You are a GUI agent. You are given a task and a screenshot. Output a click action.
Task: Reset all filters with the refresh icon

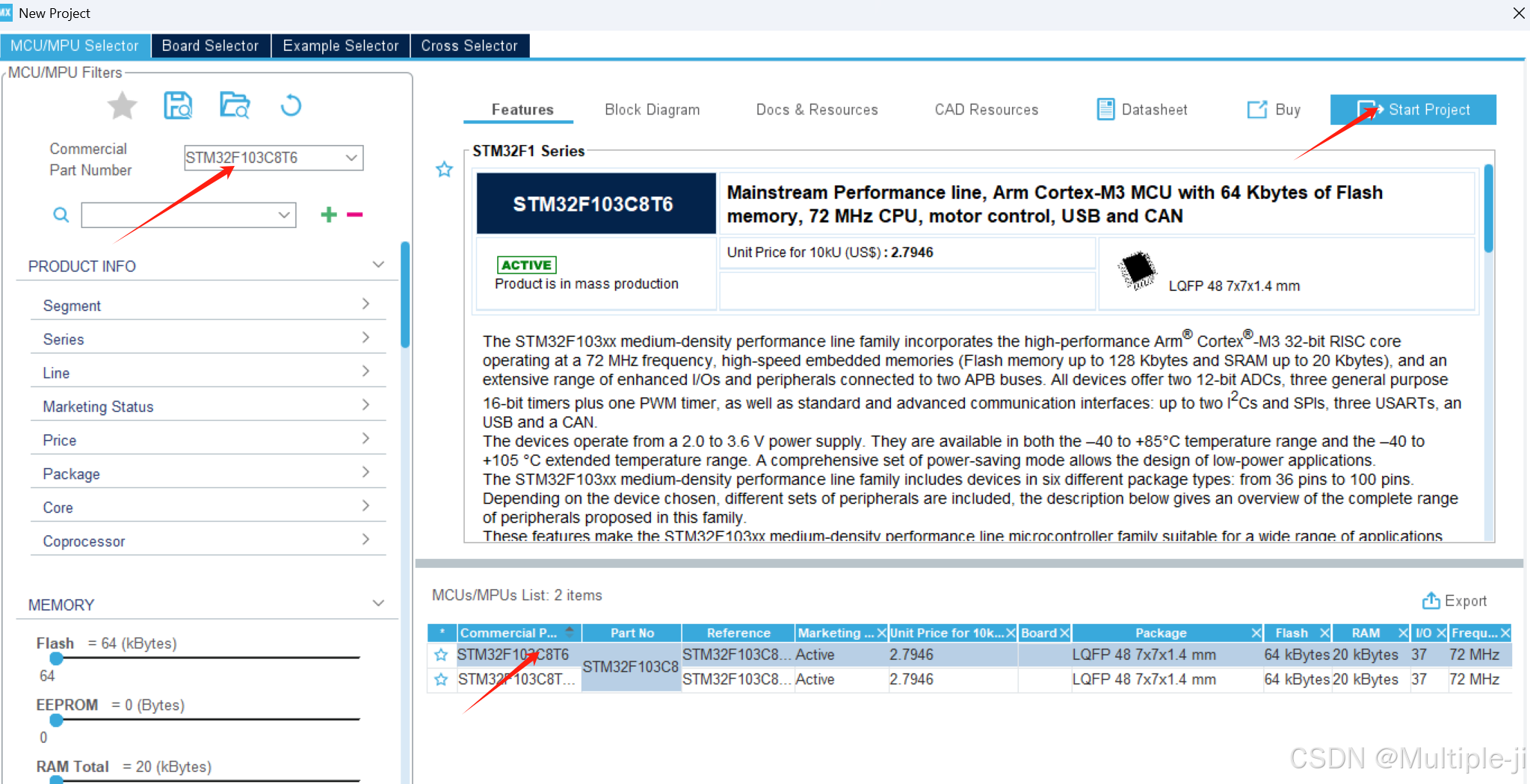[x=291, y=105]
